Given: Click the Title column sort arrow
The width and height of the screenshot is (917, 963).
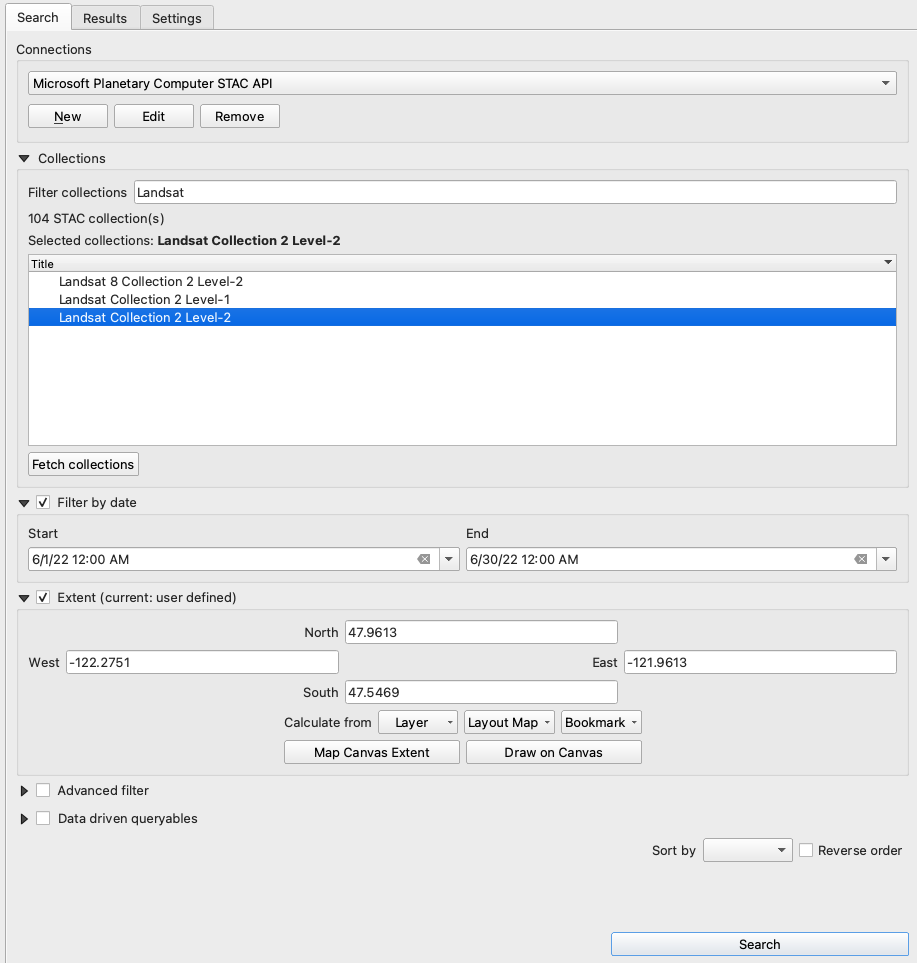Looking at the screenshot, I should click(x=888, y=263).
